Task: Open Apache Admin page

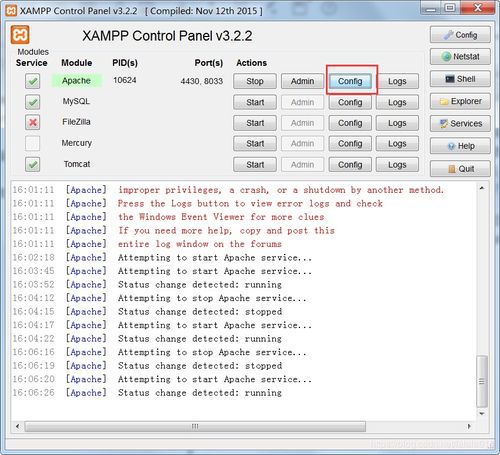Action: coord(302,81)
